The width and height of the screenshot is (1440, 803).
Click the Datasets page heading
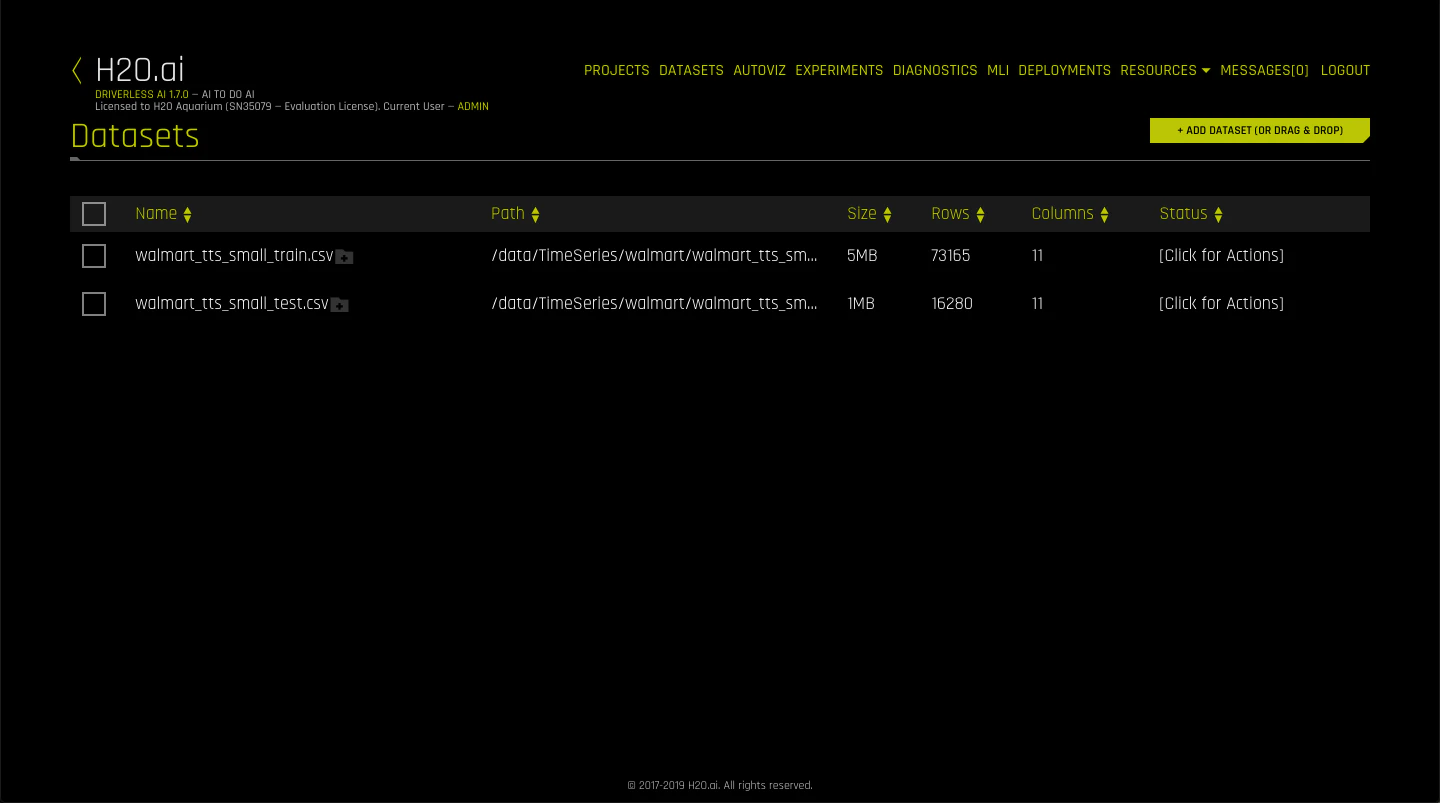click(135, 136)
